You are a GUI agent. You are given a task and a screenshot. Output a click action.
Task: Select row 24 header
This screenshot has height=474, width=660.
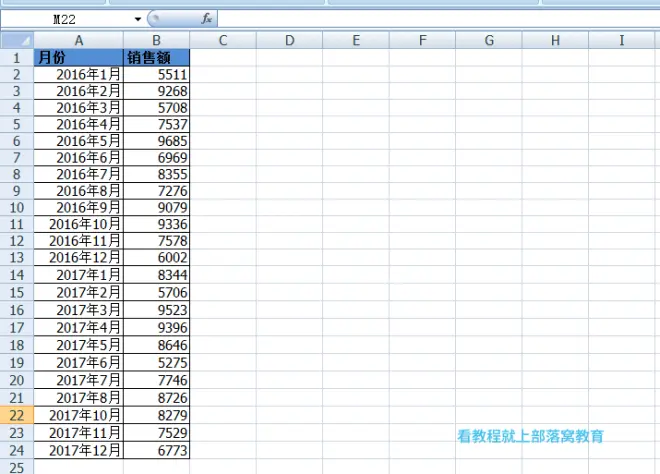[17, 450]
